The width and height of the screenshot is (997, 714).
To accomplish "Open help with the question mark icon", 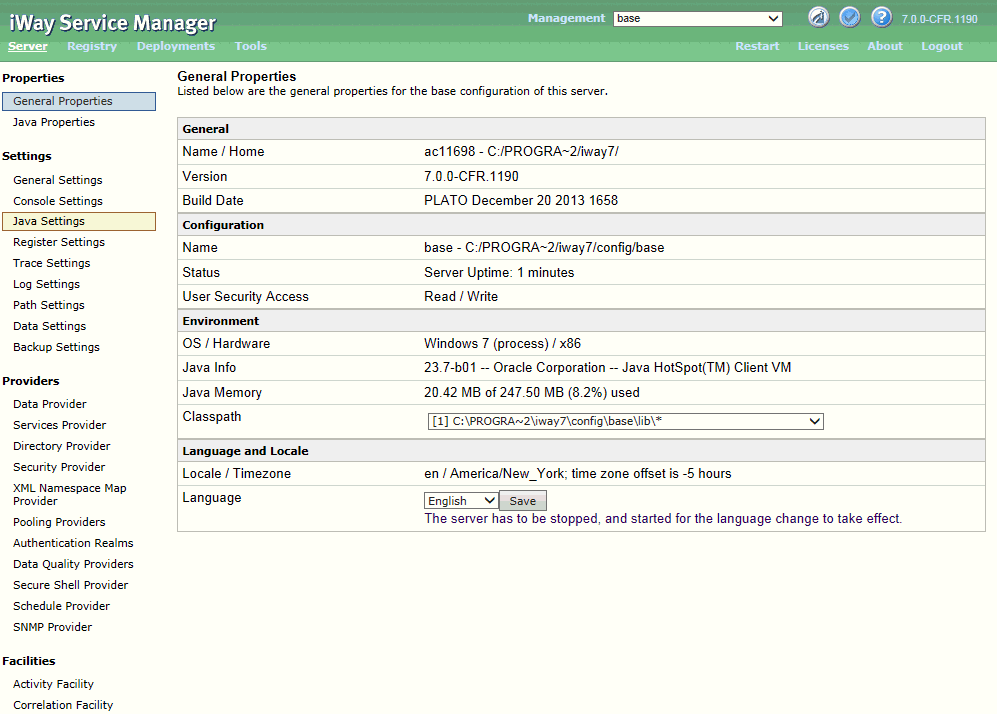I will [881, 17].
